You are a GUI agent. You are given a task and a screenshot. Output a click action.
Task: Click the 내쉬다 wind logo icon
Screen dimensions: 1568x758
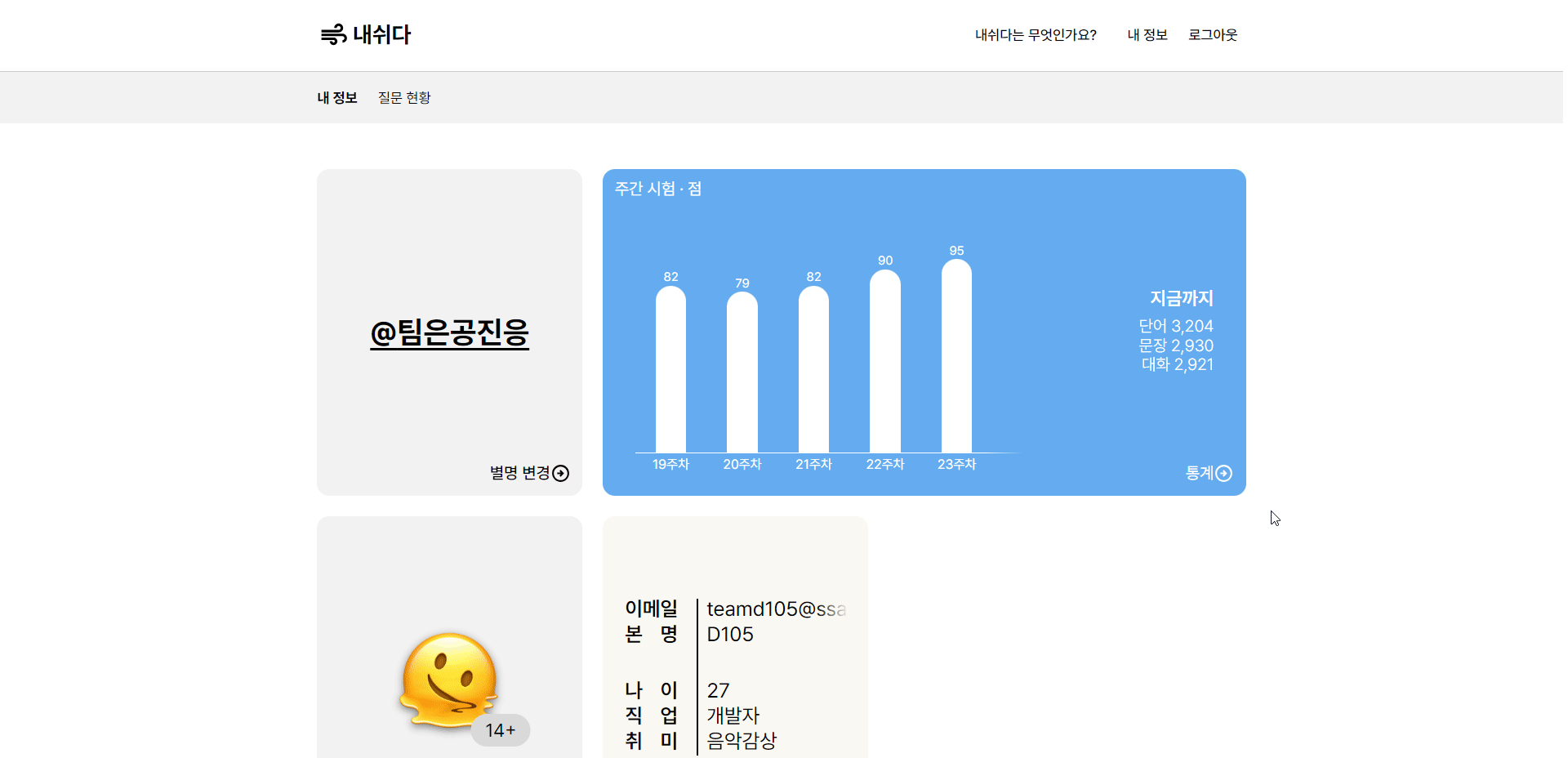333,34
